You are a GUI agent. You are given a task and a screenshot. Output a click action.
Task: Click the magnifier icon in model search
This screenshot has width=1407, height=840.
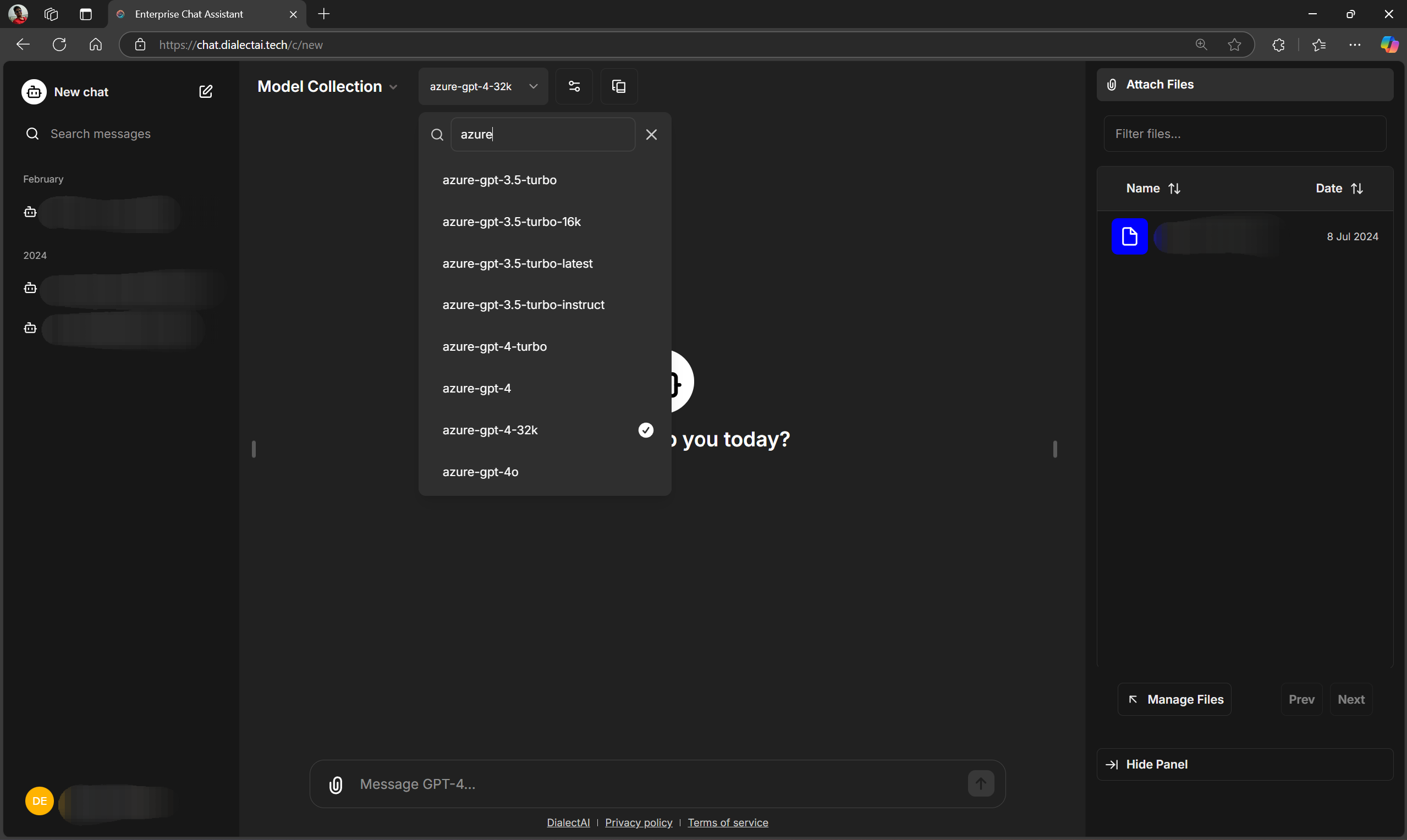(x=437, y=135)
